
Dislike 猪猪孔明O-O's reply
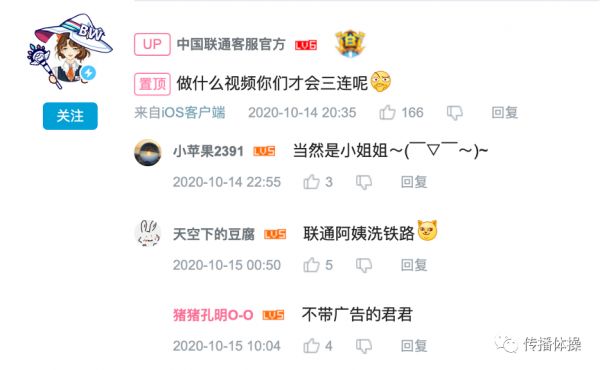(x=364, y=346)
